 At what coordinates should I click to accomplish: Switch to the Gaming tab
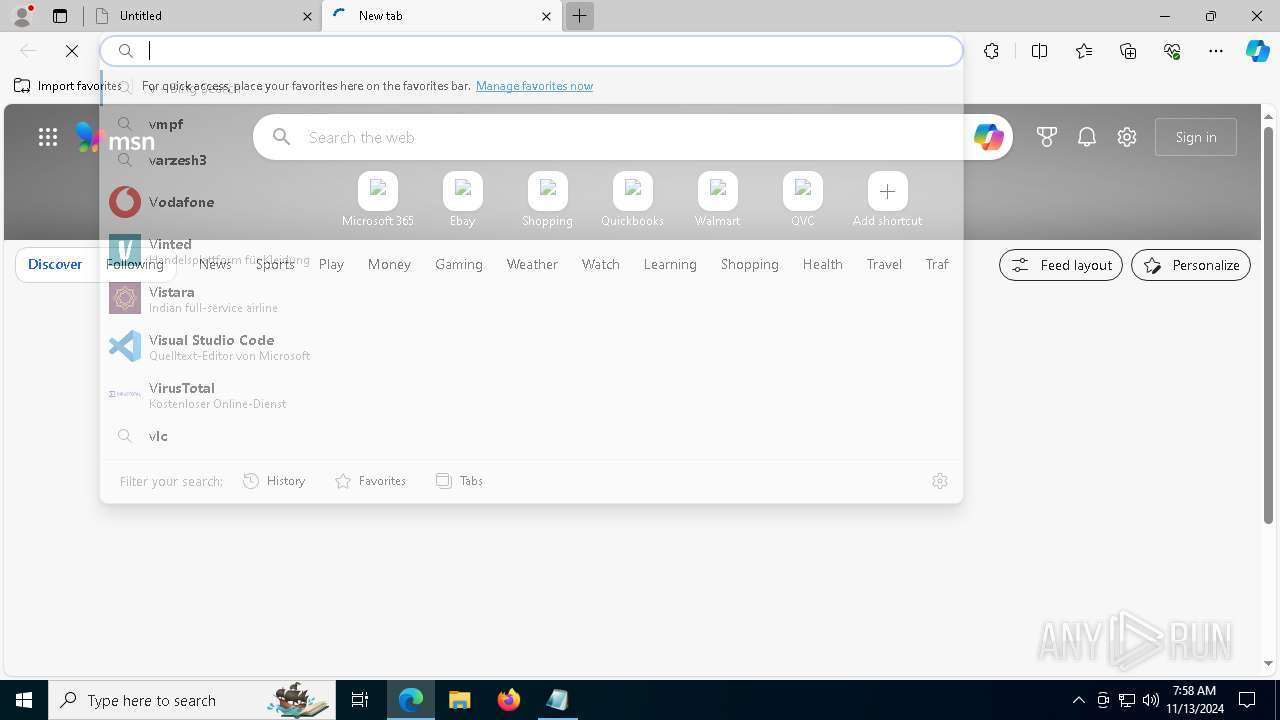459,265
